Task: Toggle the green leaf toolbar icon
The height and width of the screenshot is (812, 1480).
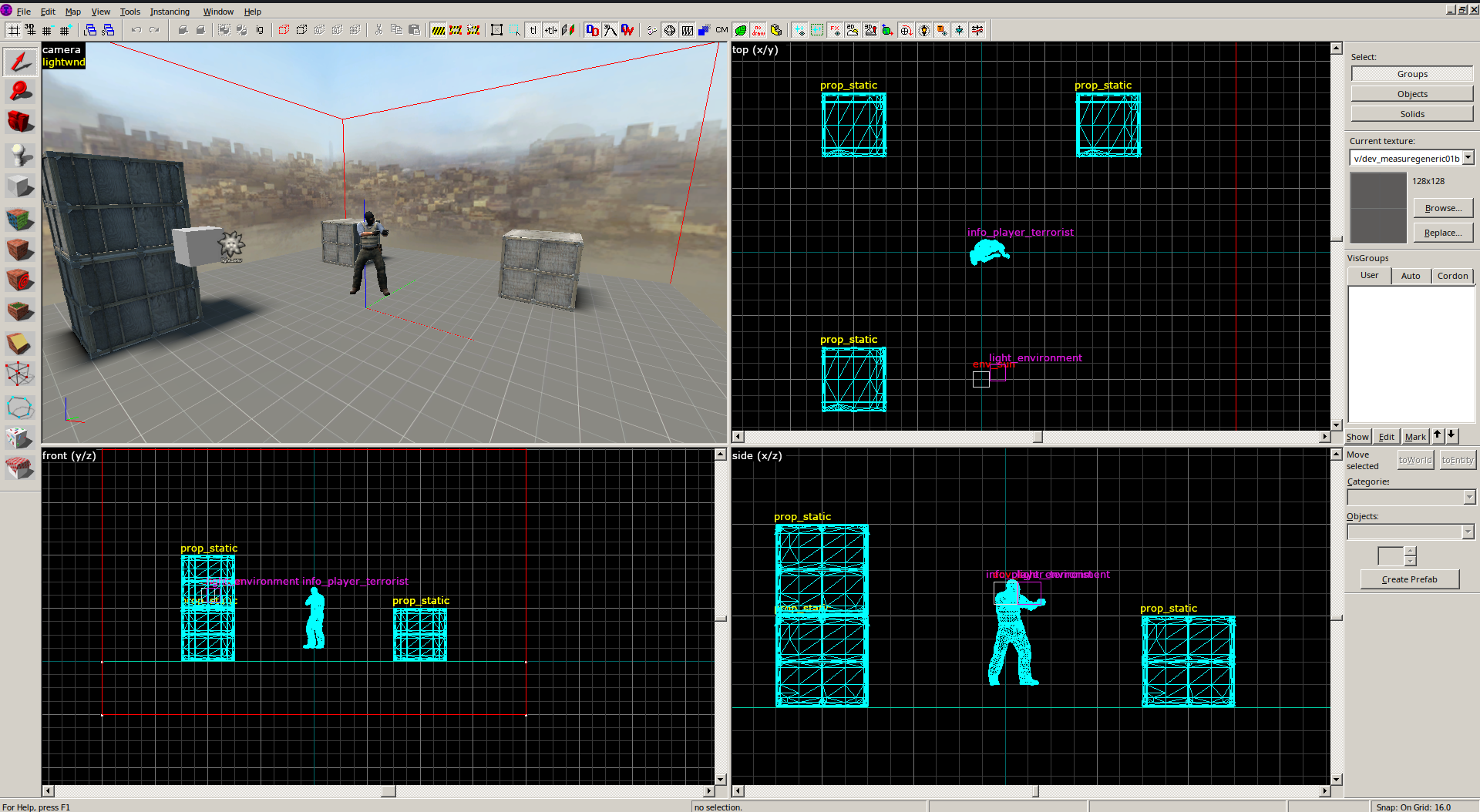Action: [x=741, y=30]
